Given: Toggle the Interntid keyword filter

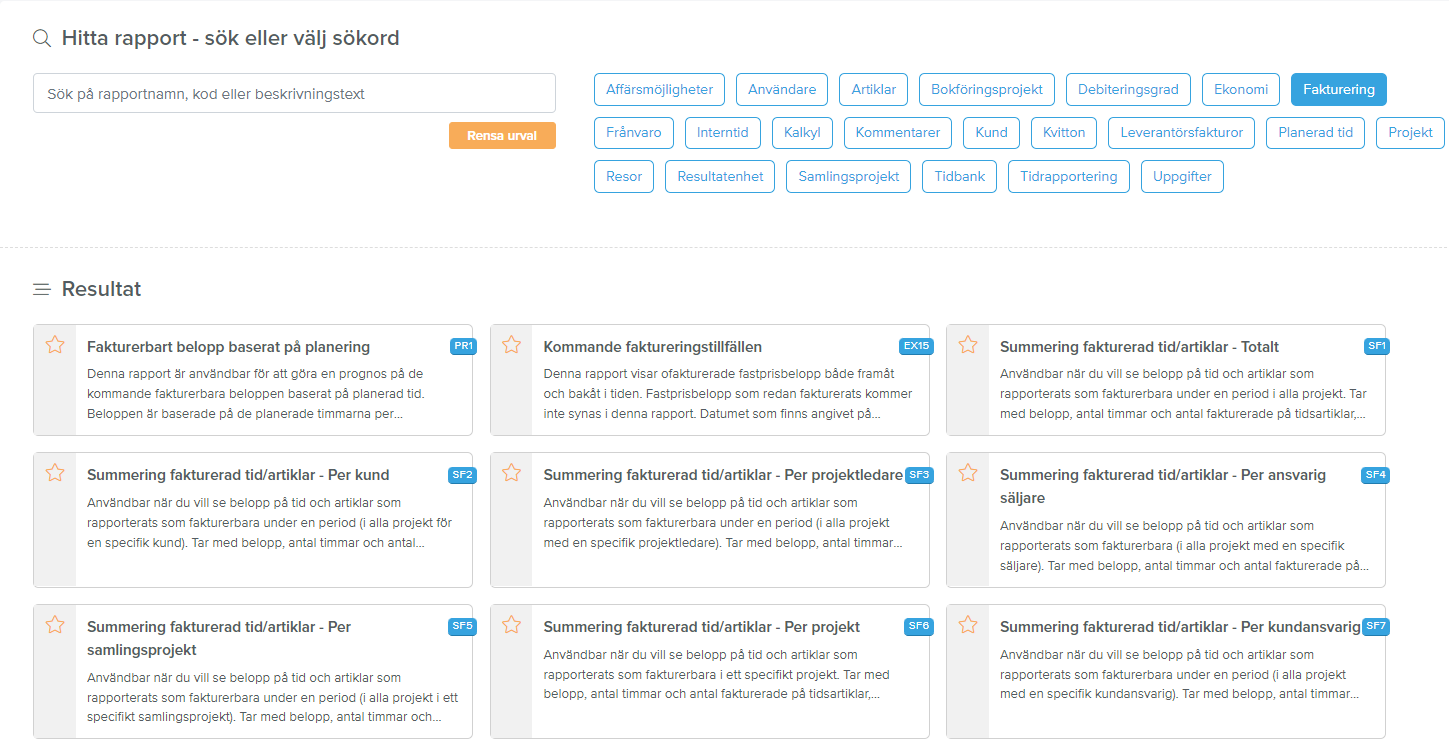Looking at the screenshot, I should point(723,132).
